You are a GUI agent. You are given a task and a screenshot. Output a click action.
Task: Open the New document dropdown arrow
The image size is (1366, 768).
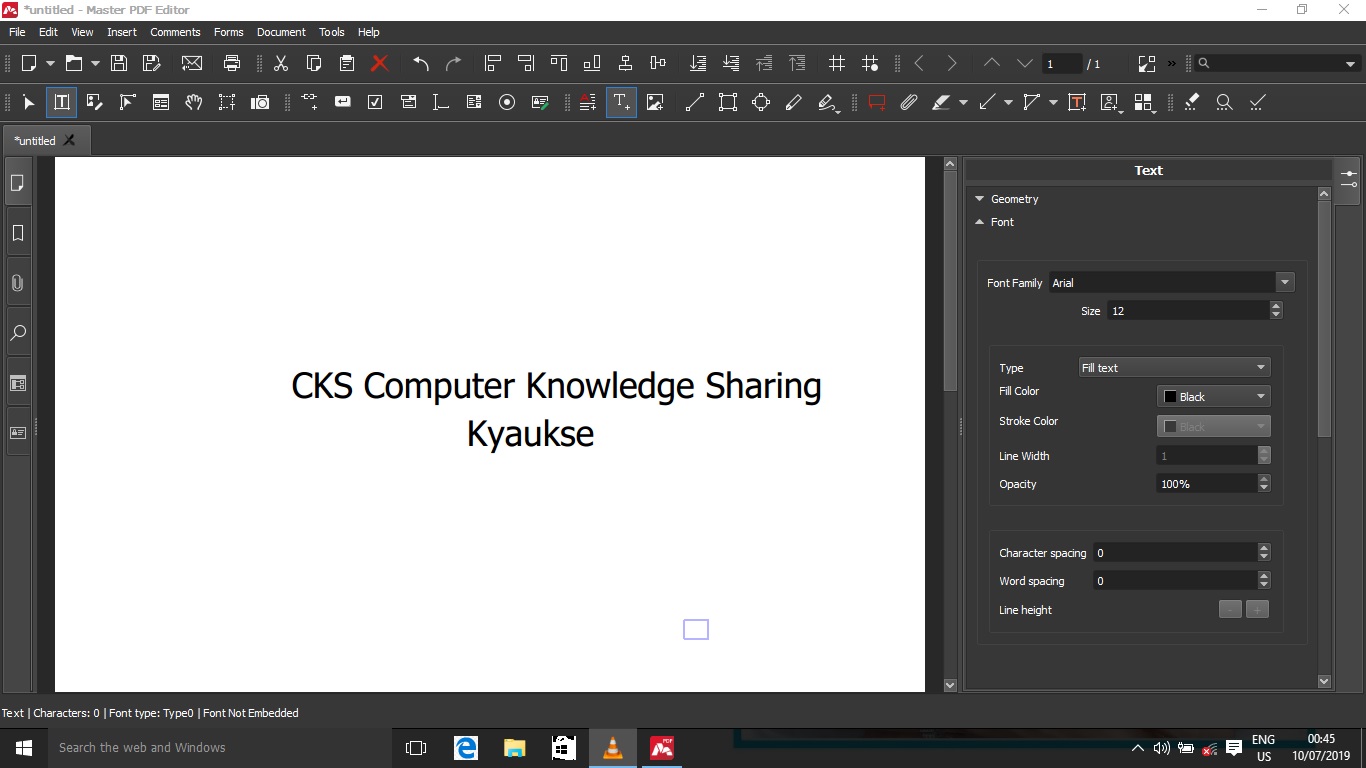click(51, 63)
